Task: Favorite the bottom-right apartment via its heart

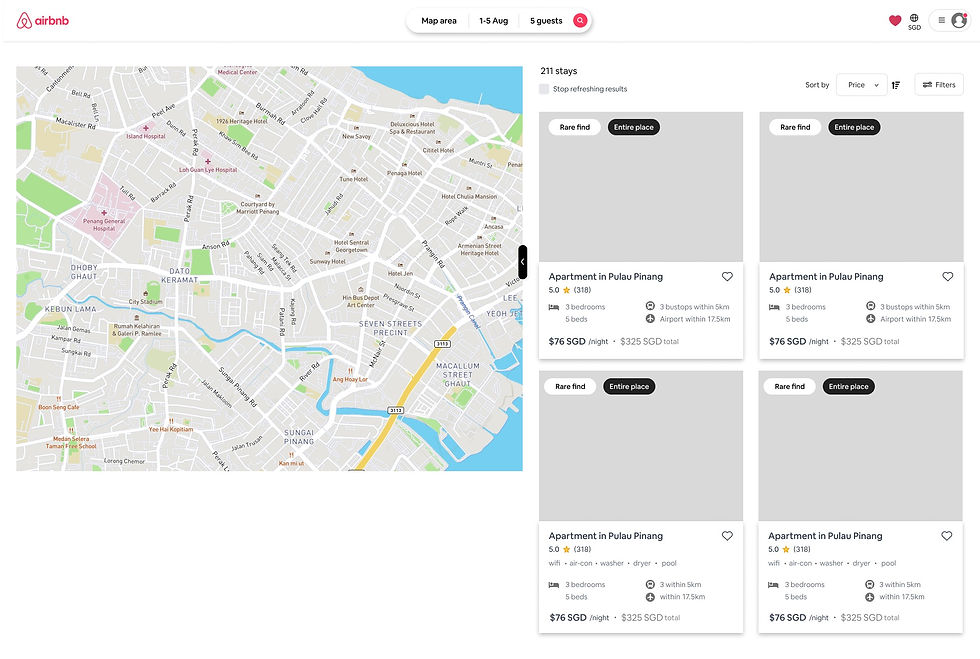Action: 947,536
